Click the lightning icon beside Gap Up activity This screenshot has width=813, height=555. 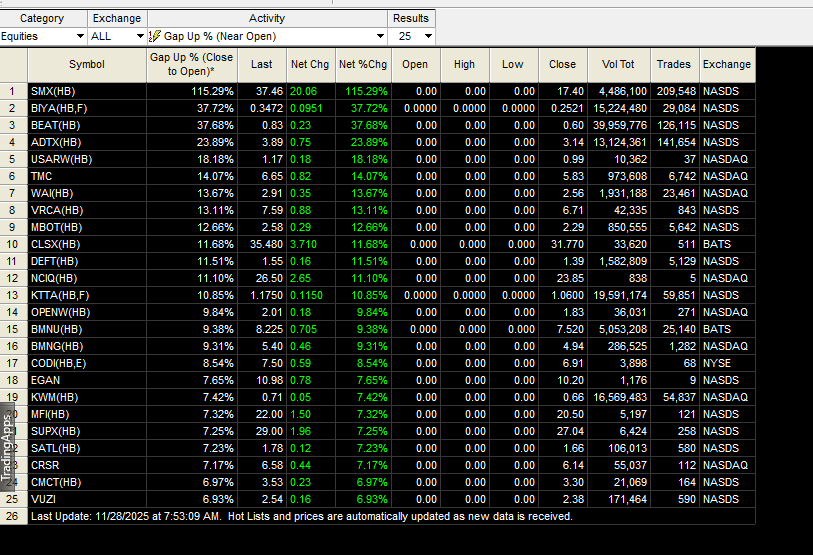point(155,36)
